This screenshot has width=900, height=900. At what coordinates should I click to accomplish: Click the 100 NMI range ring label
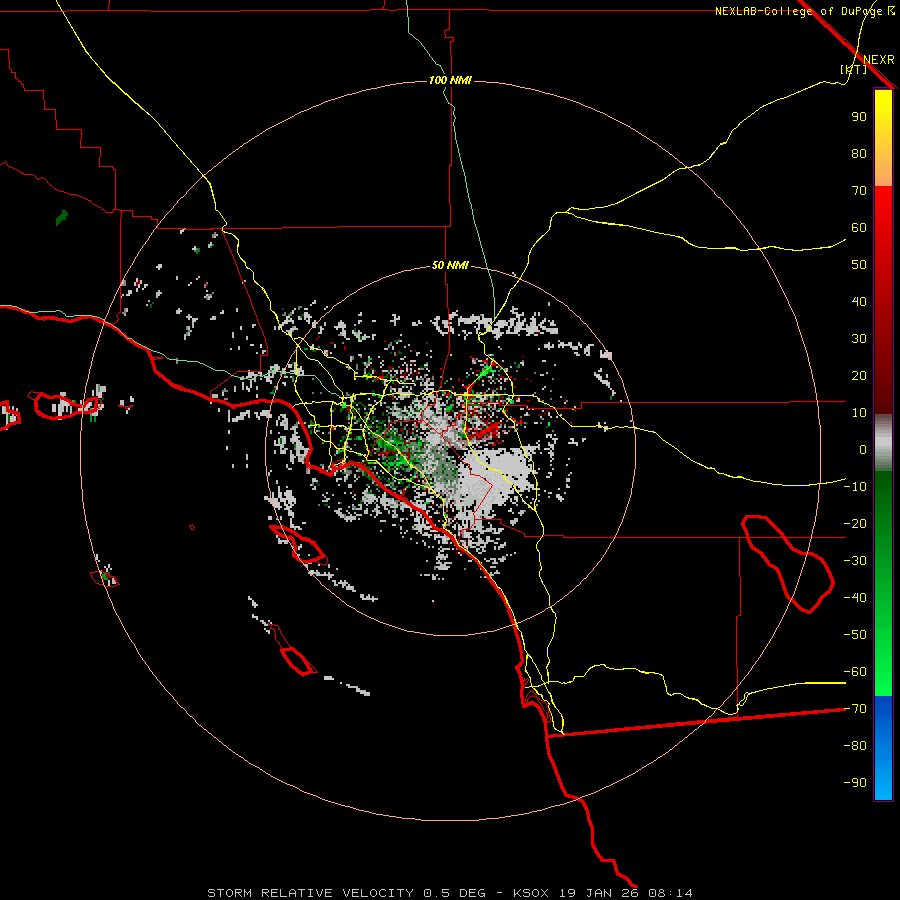click(x=450, y=80)
